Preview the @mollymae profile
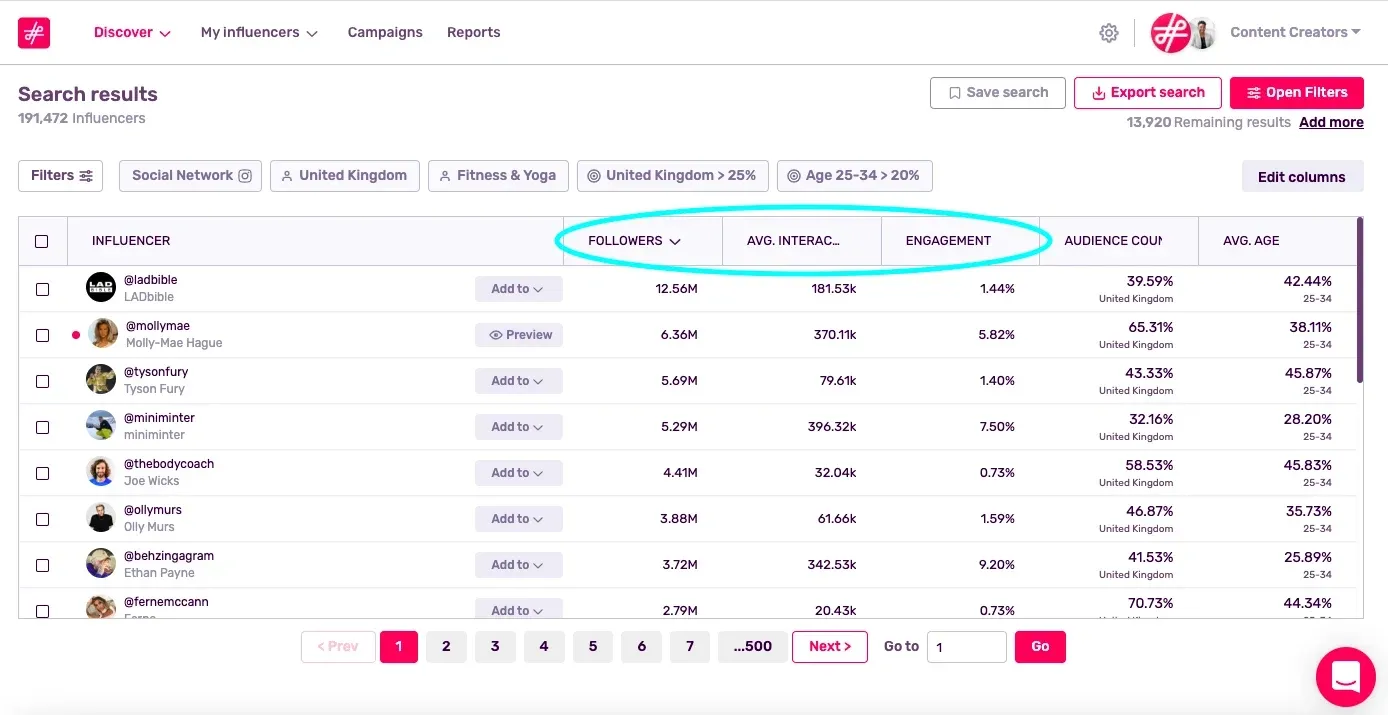Viewport: 1388px width, 715px height. pyautogui.click(x=519, y=335)
